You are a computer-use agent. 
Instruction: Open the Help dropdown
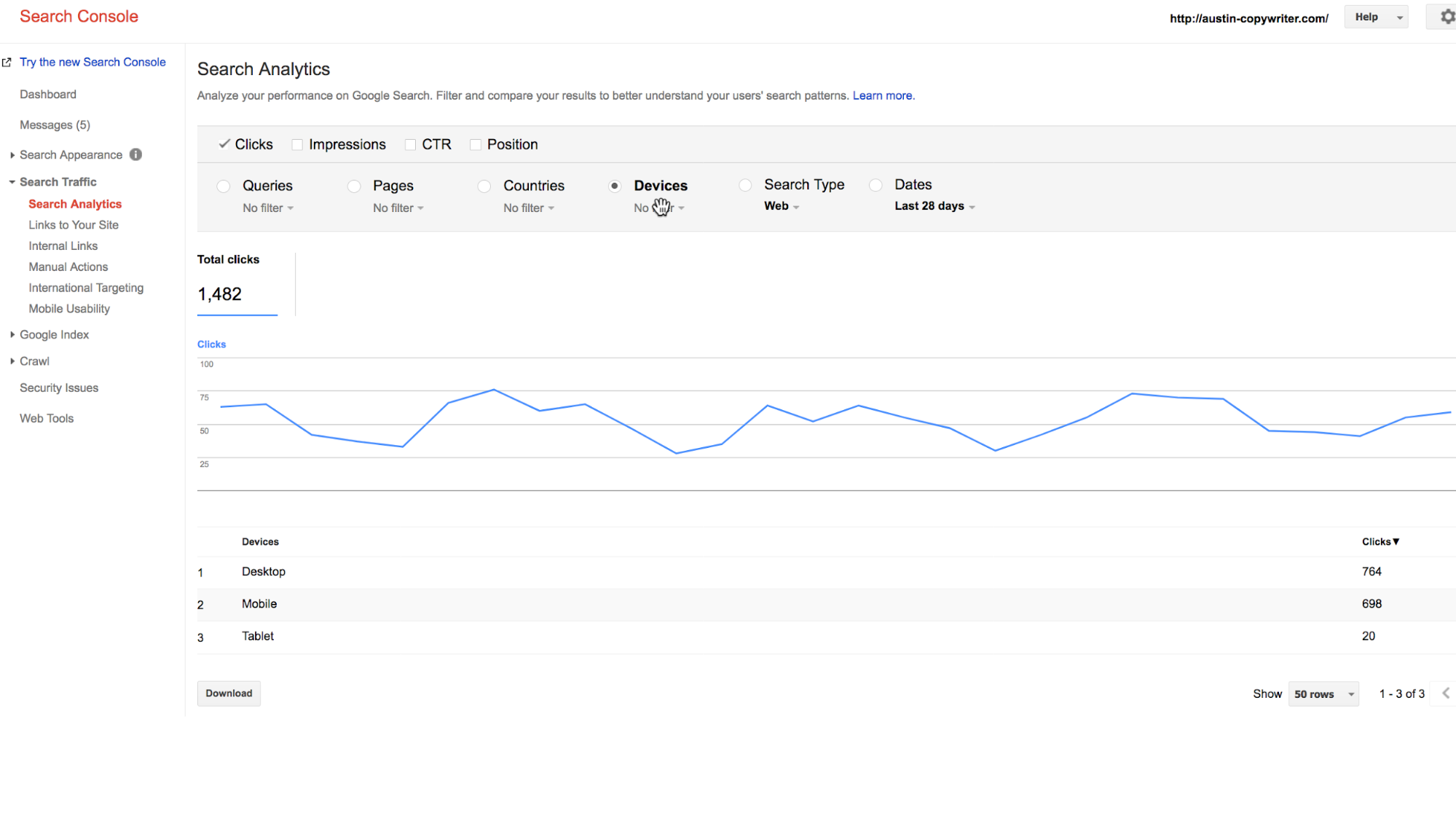[x=1375, y=16]
